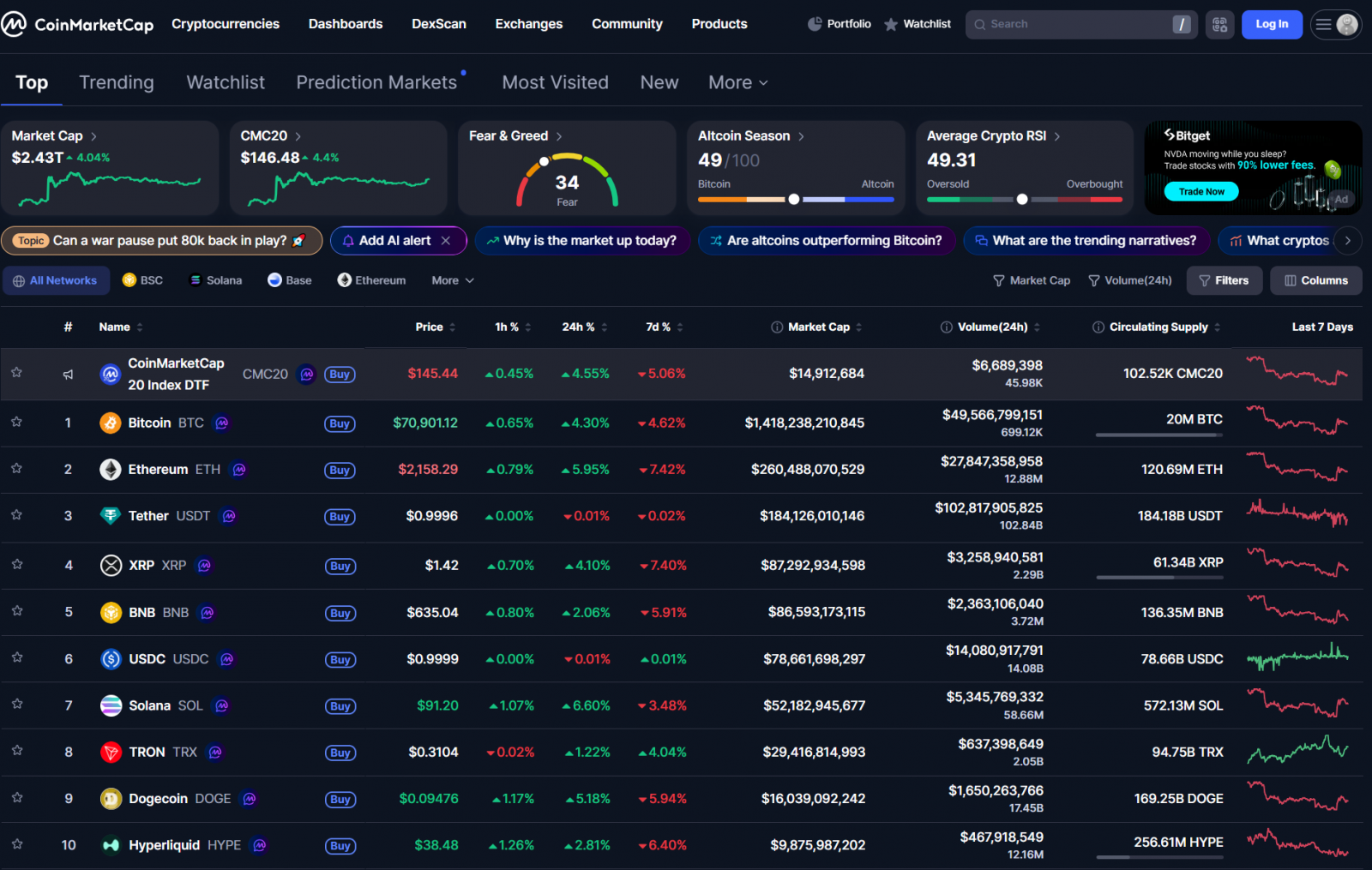Click the Altcoin Season slider indicator
The width and height of the screenshot is (1372, 870).
pos(794,199)
